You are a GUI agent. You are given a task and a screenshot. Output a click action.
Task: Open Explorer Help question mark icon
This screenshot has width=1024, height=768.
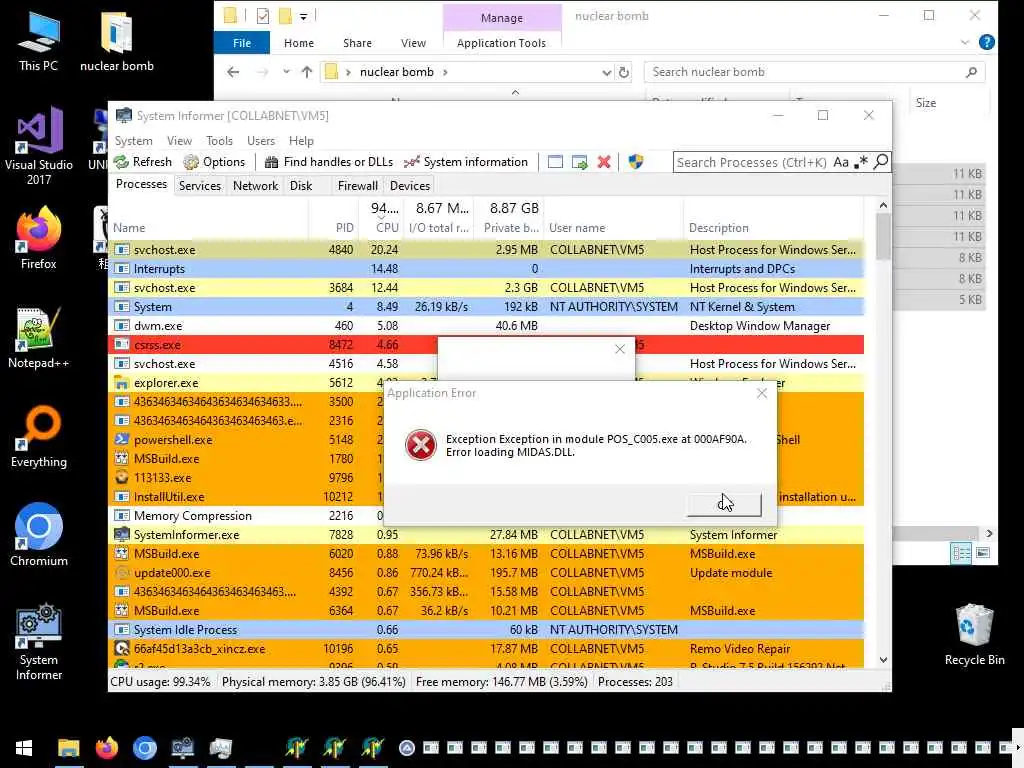pyautogui.click(x=987, y=42)
